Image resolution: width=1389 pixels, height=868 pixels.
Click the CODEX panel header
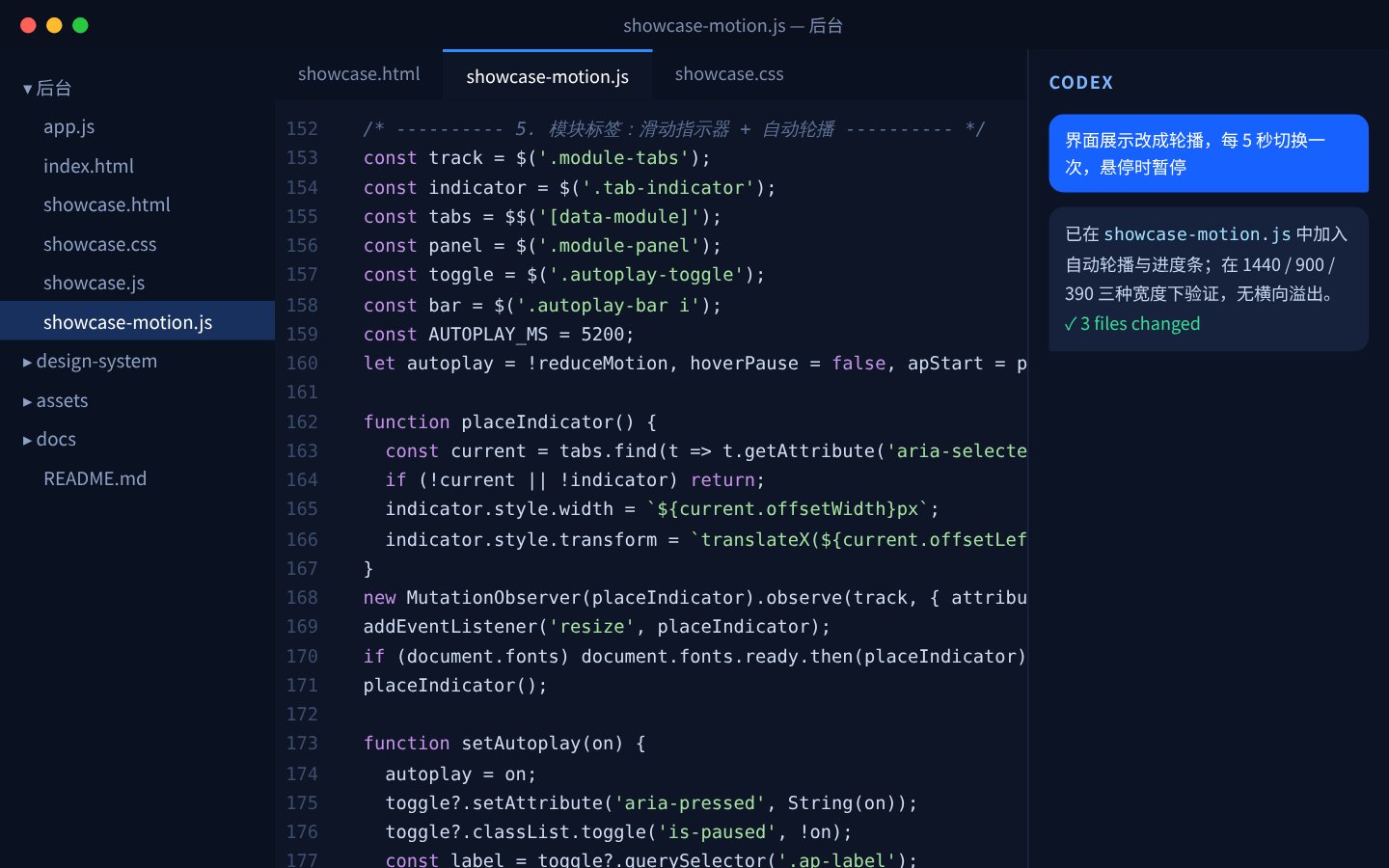pyautogui.click(x=1081, y=83)
